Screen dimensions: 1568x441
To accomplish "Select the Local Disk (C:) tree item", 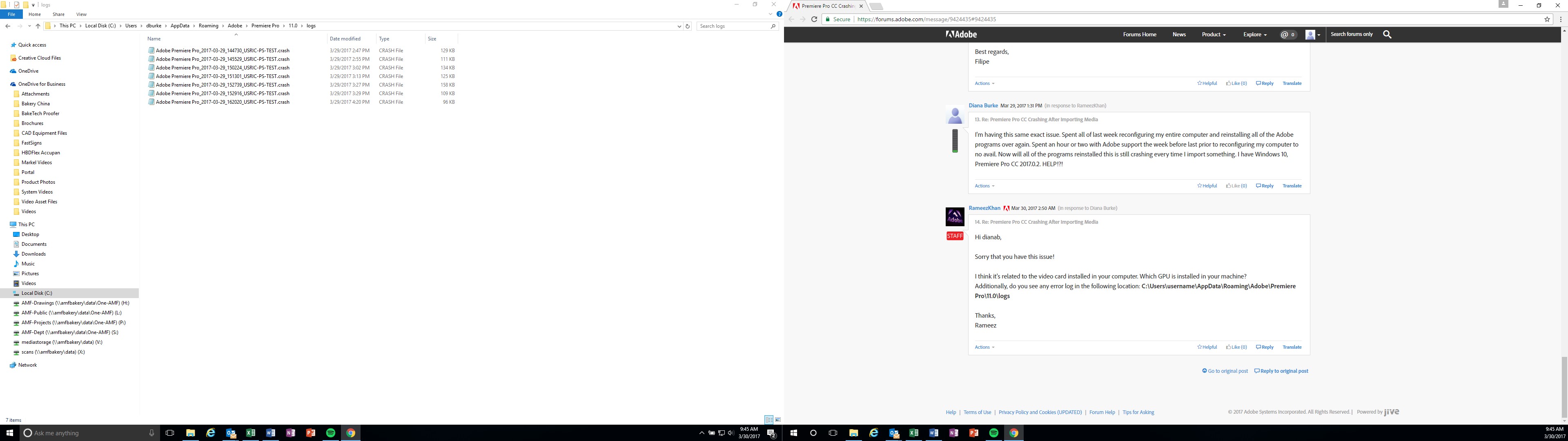I will point(36,293).
